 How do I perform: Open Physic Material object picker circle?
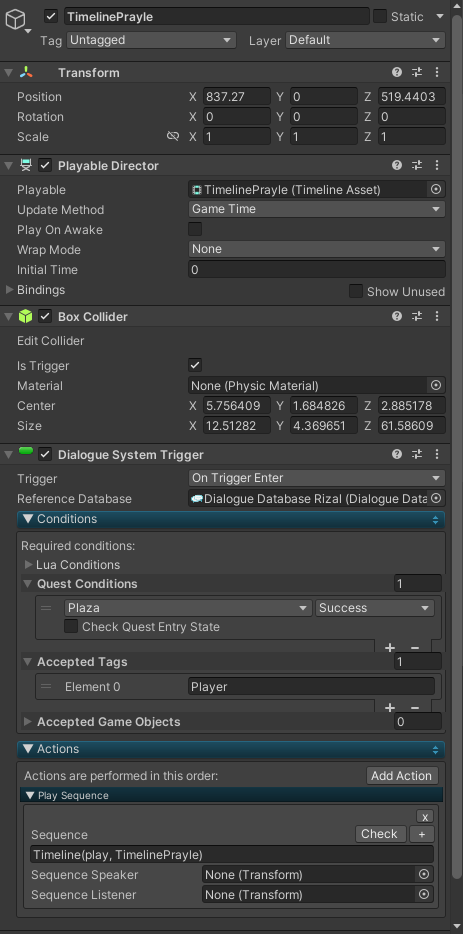coord(436,385)
